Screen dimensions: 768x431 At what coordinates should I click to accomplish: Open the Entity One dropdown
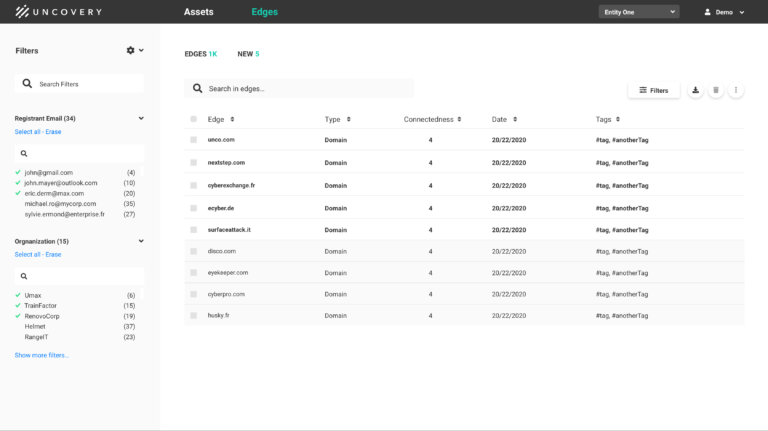click(x=639, y=12)
